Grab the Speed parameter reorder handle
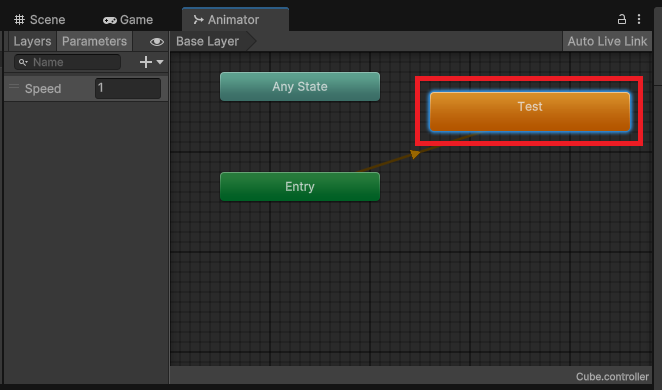Screen dimensions: 662x390 (14, 87)
